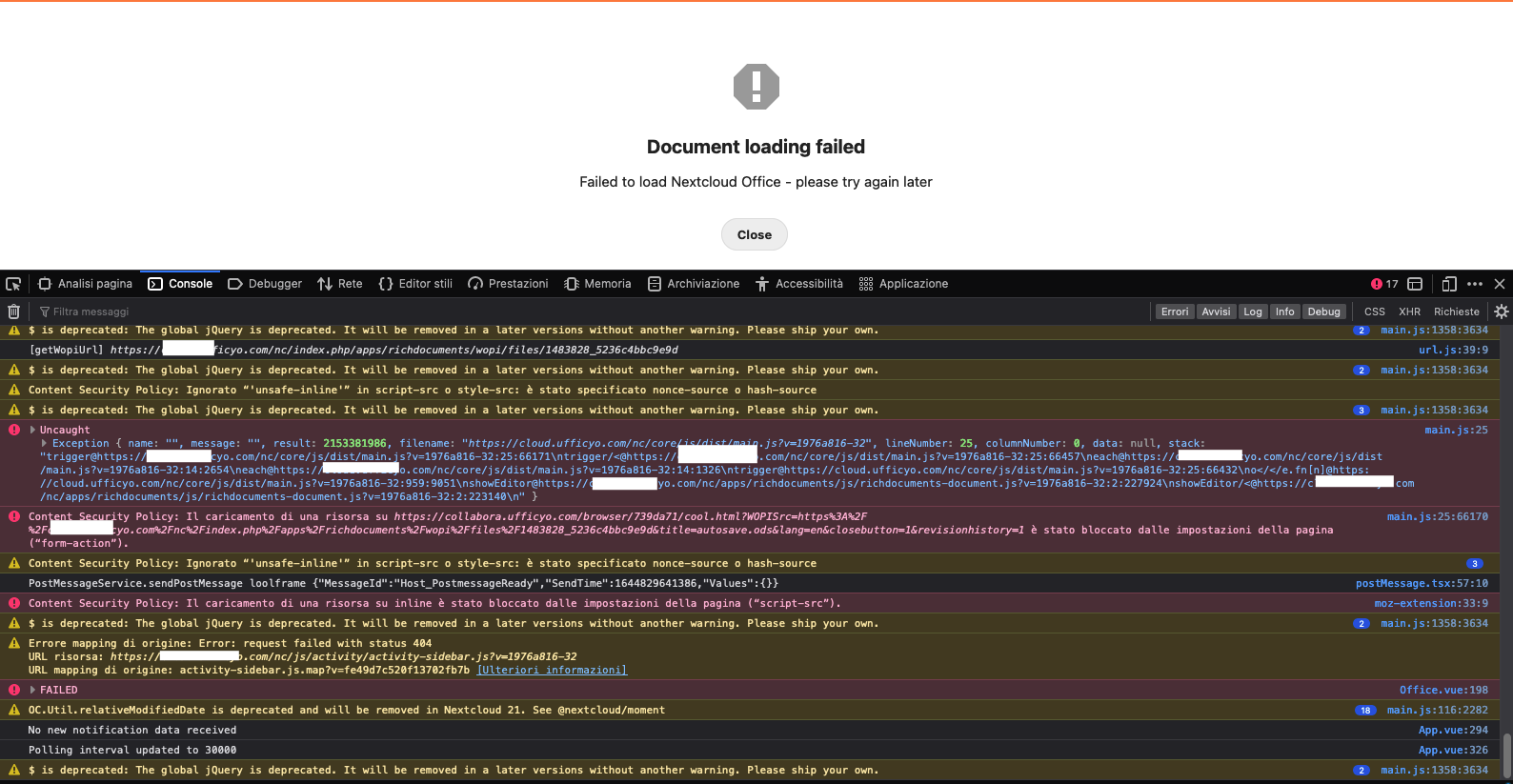This screenshot has height=784, width=1513.
Task: Select the [getWopiUrl] log line
Action: pyautogui.click(x=353, y=350)
